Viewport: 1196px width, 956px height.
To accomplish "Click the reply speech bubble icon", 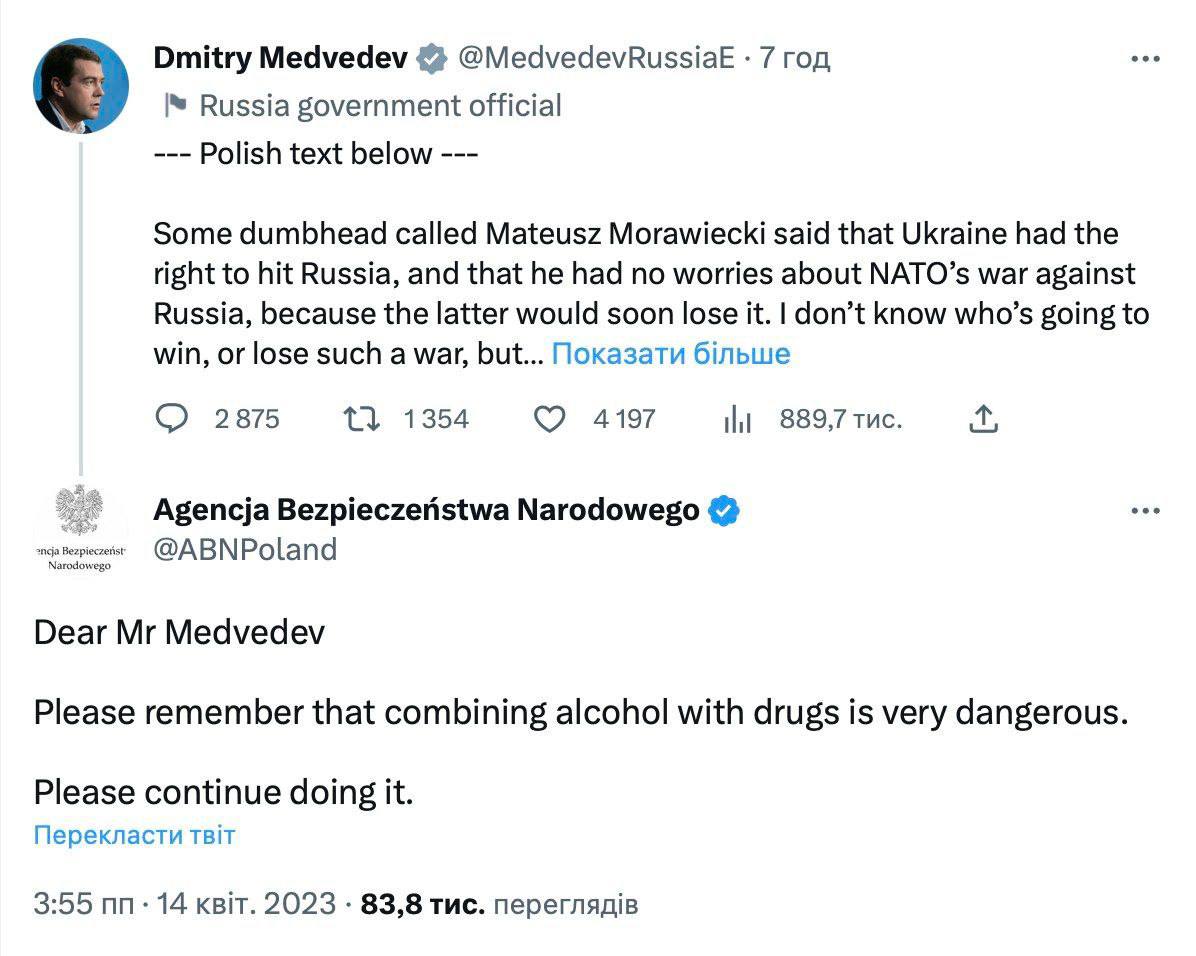I will pyautogui.click(x=176, y=418).
